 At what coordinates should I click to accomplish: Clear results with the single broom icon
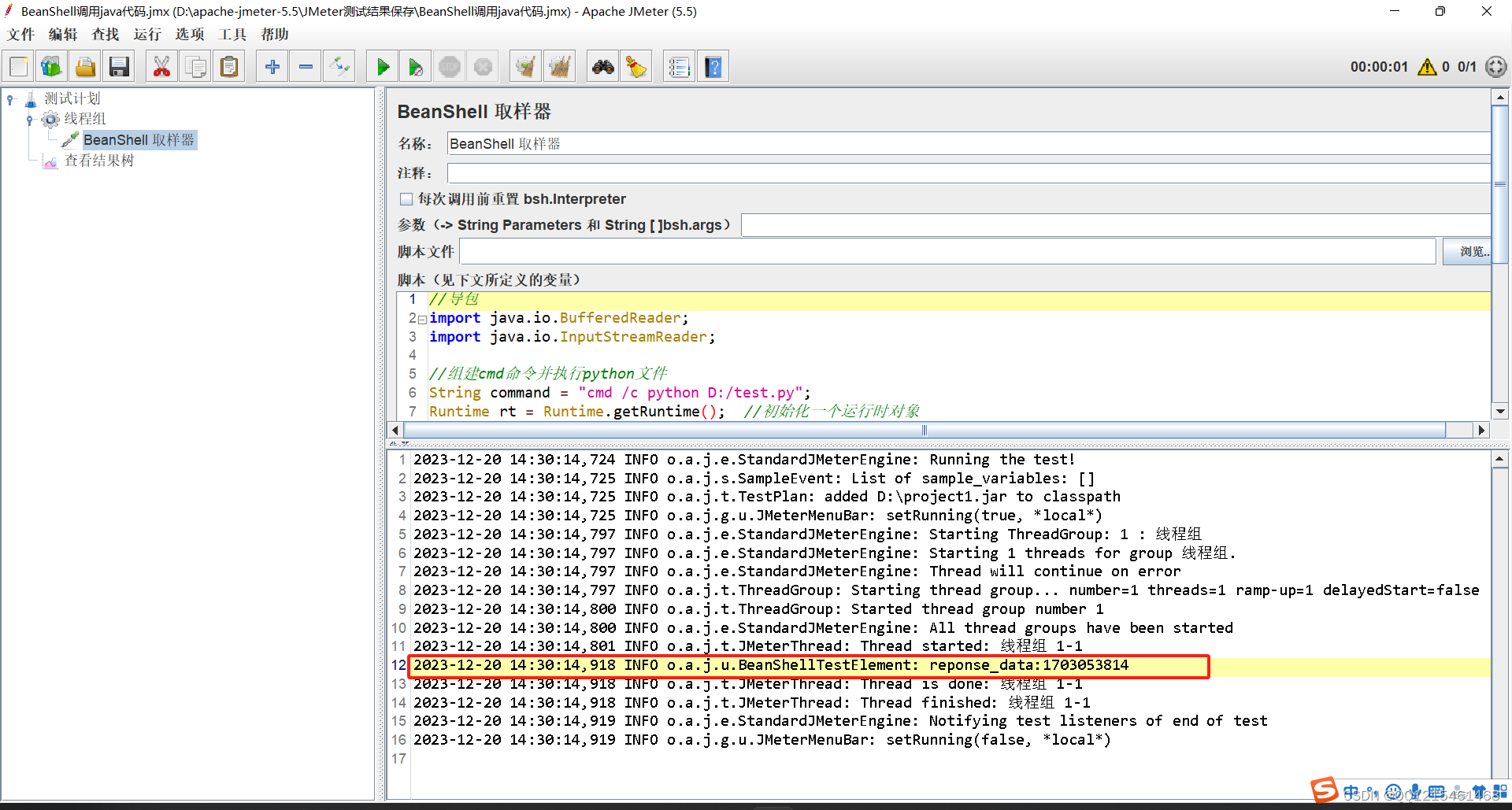coord(525,67)
